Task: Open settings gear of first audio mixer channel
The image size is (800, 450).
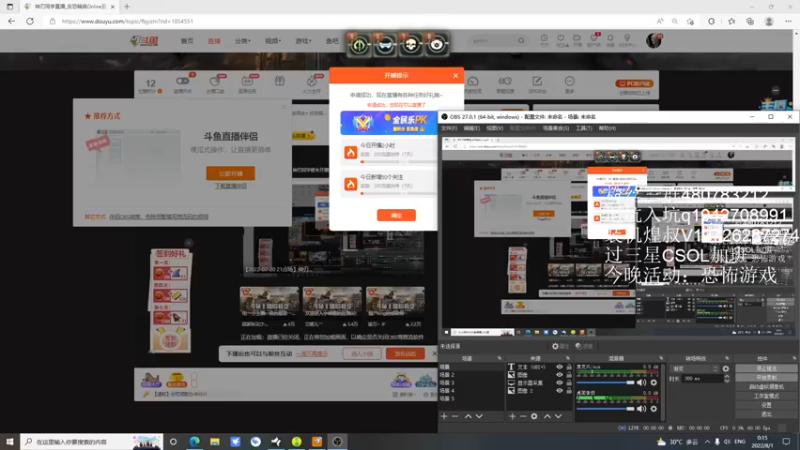Action: coord(654,382)
